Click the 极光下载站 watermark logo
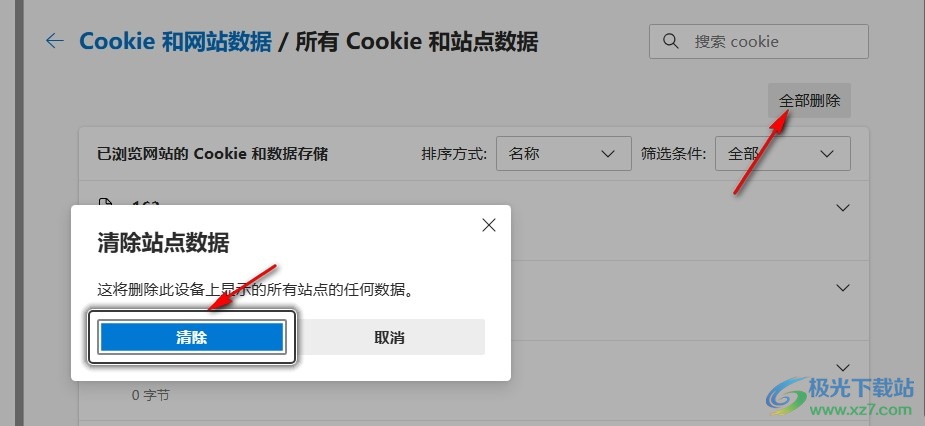 (841, 396)
